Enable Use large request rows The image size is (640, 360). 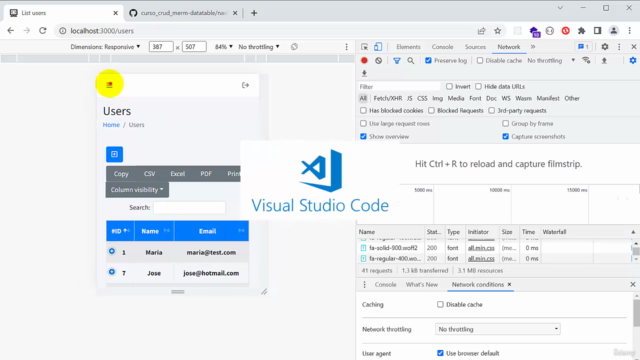point(363,123)
